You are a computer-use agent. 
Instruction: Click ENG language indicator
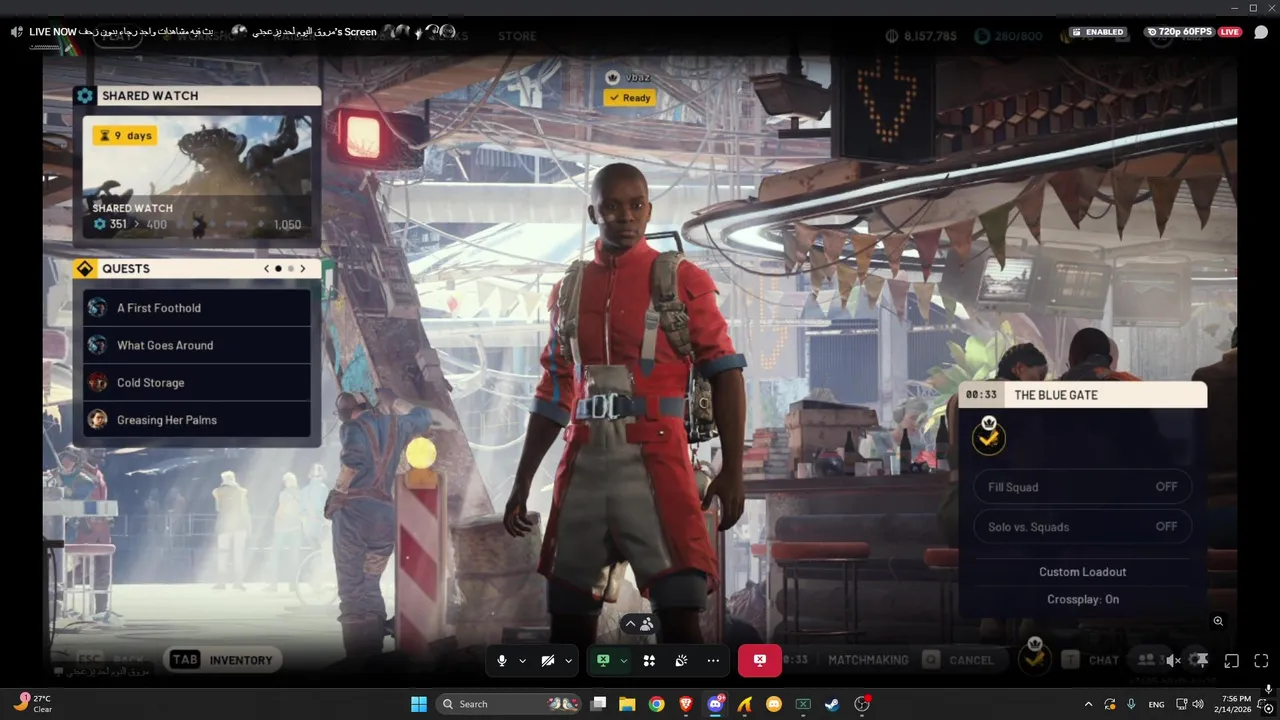1156,704
